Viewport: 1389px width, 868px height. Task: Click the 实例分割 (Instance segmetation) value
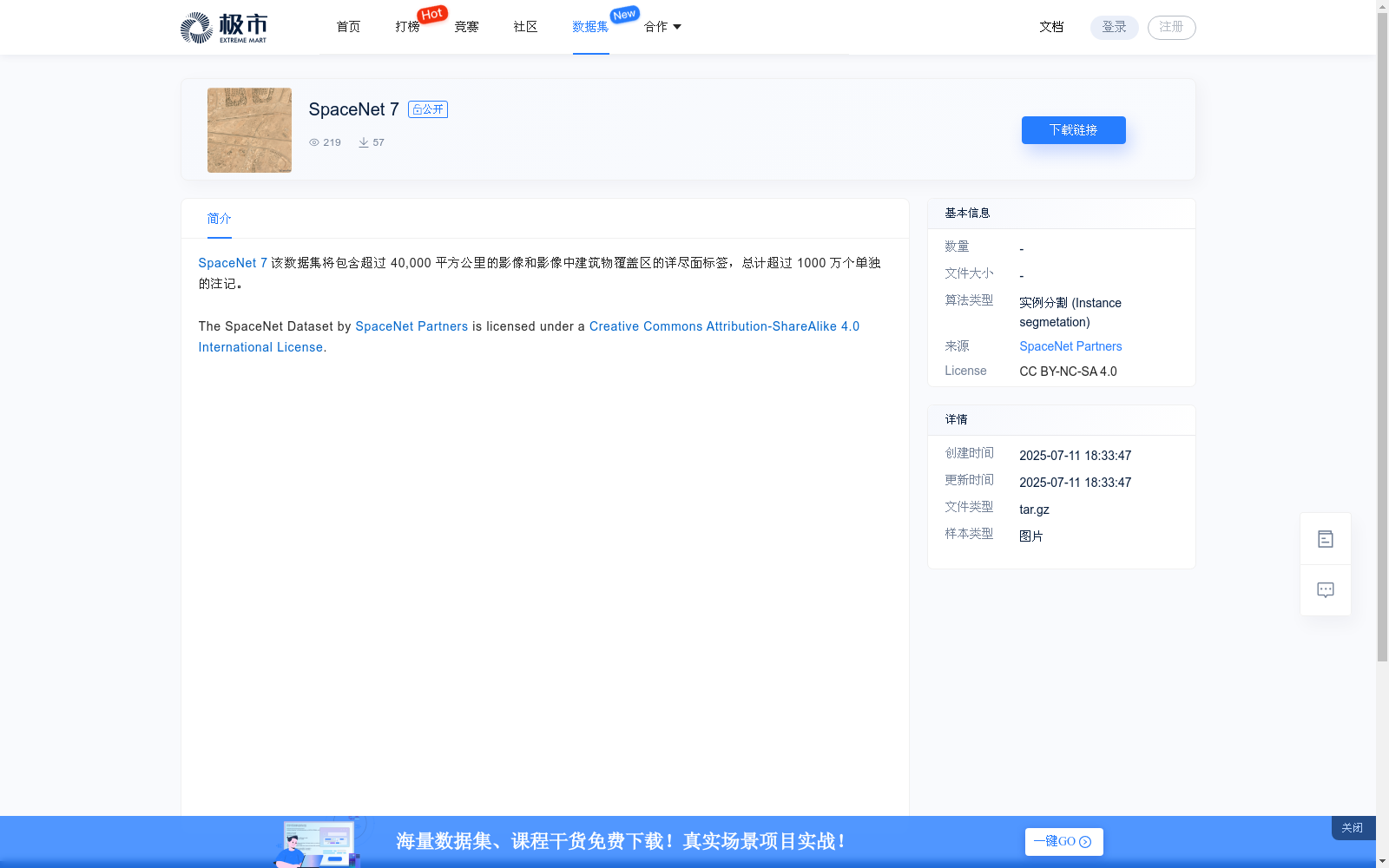1070,312
